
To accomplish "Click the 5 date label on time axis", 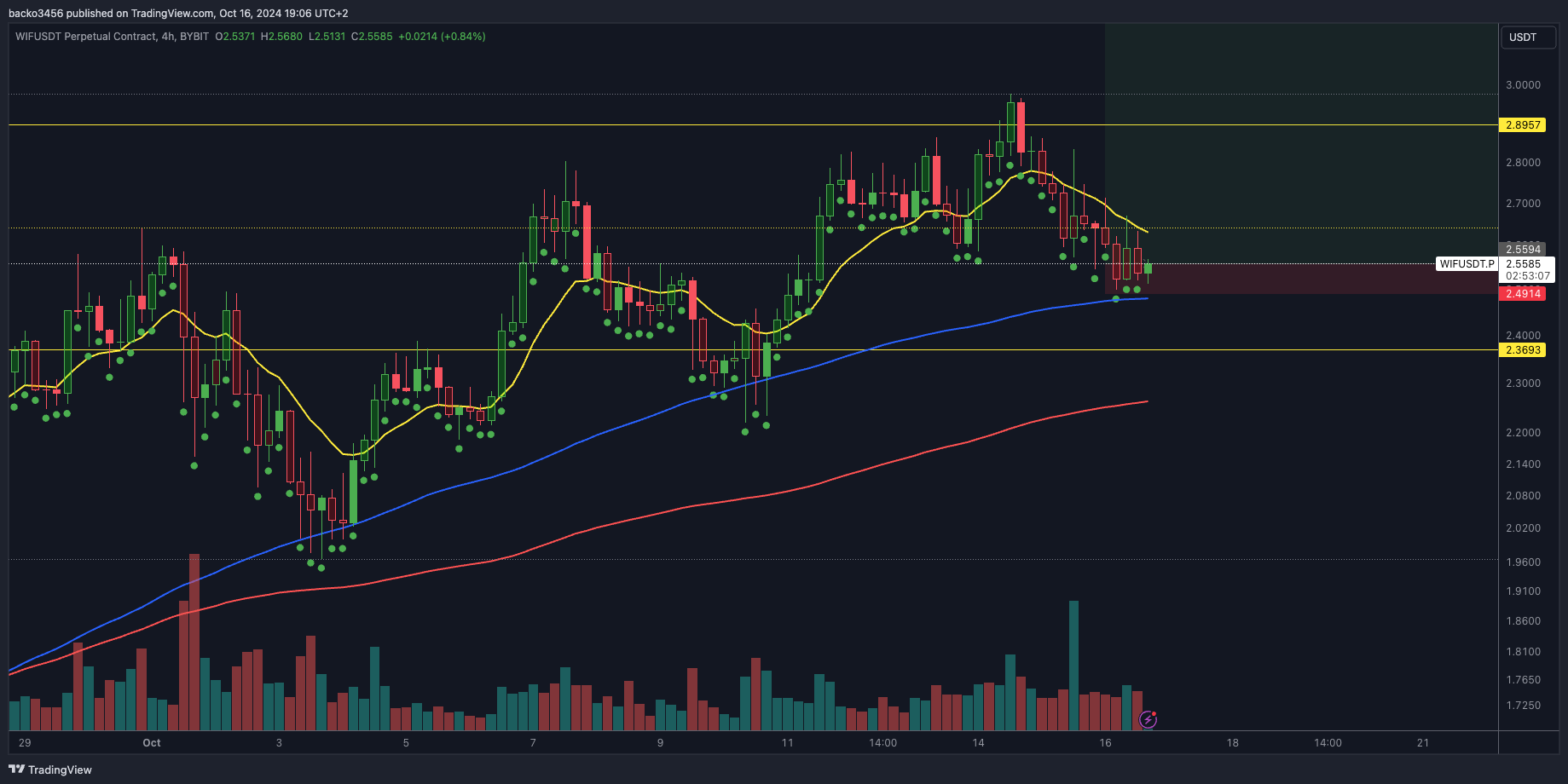I will 406,743.
